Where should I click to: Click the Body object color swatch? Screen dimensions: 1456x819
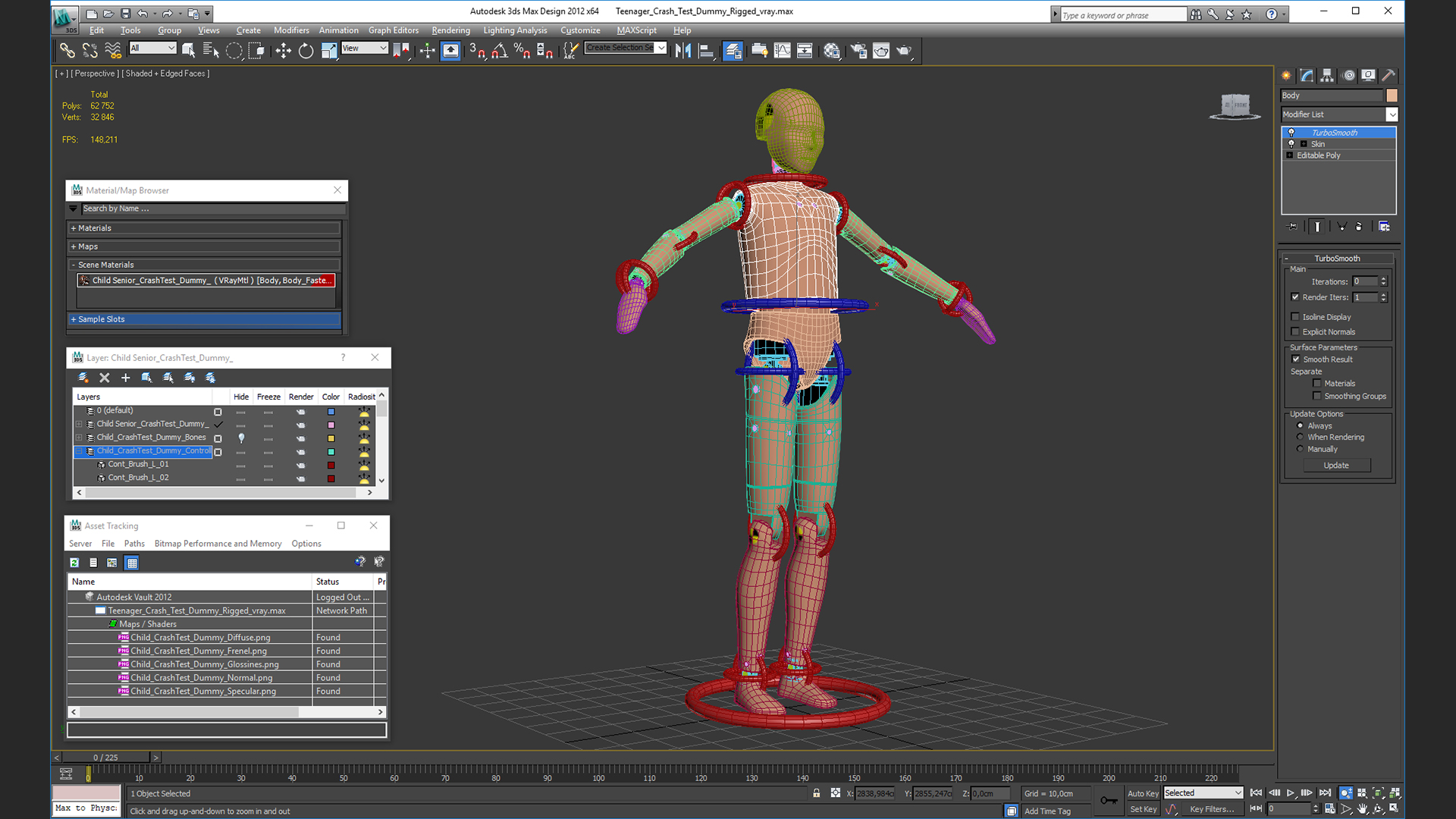[1392, 96]
